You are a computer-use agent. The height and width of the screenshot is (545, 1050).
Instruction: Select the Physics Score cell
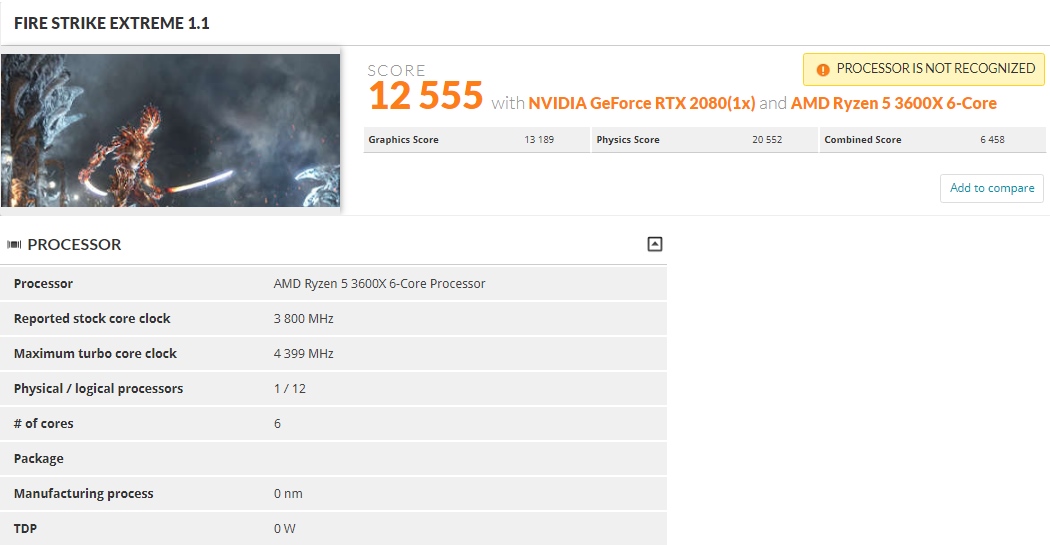point(704,140)
